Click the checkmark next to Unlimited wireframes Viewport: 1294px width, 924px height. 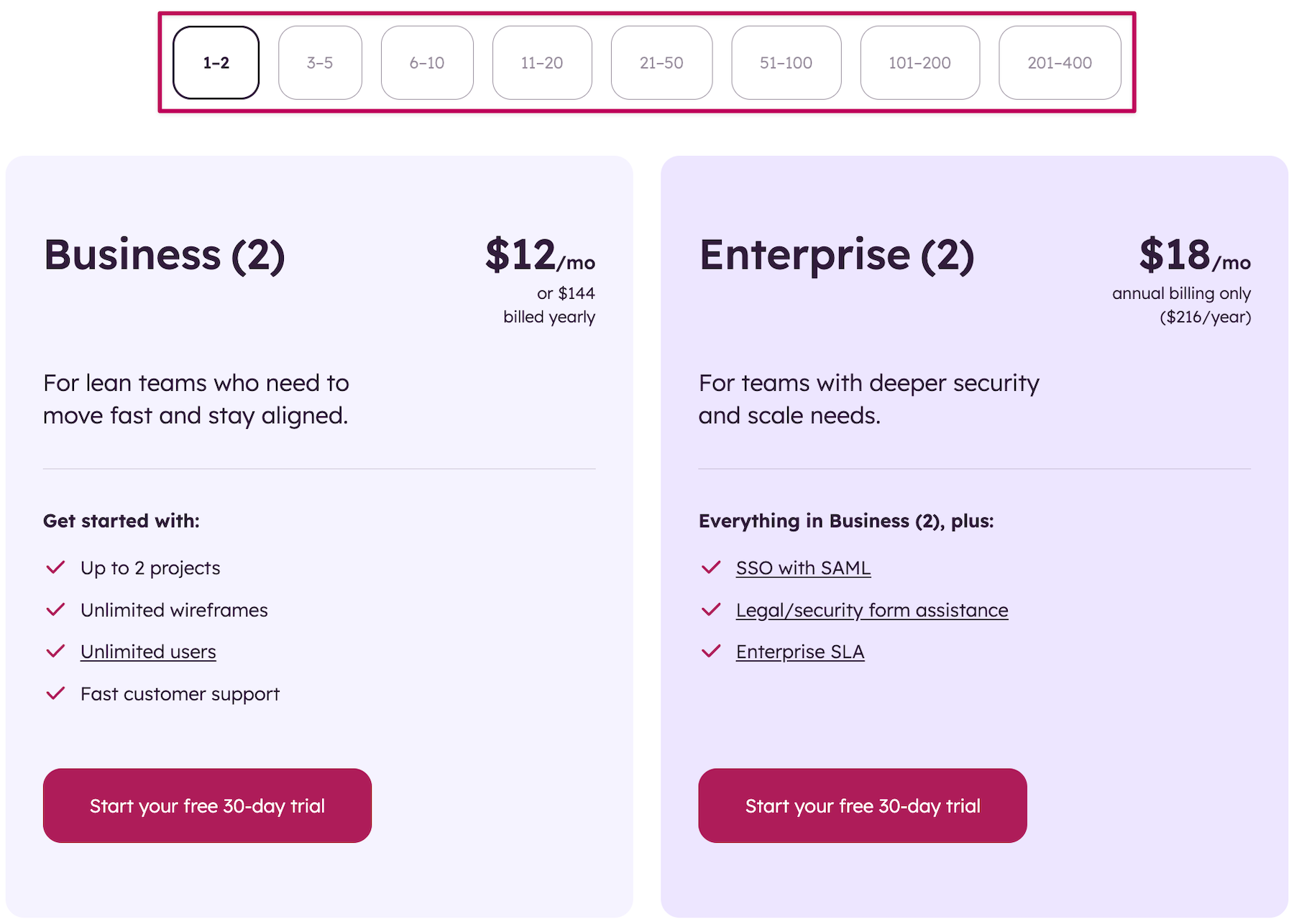[x=55, y=610]
